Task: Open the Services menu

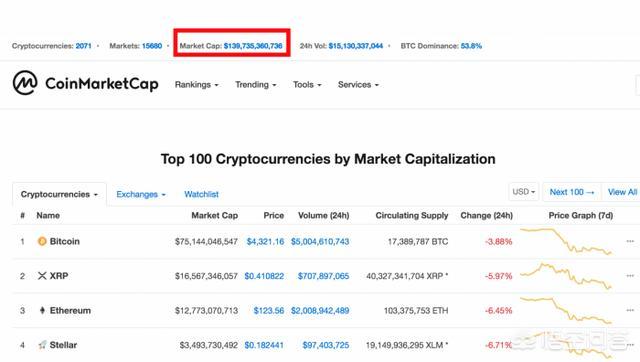Action: [358, 85]
